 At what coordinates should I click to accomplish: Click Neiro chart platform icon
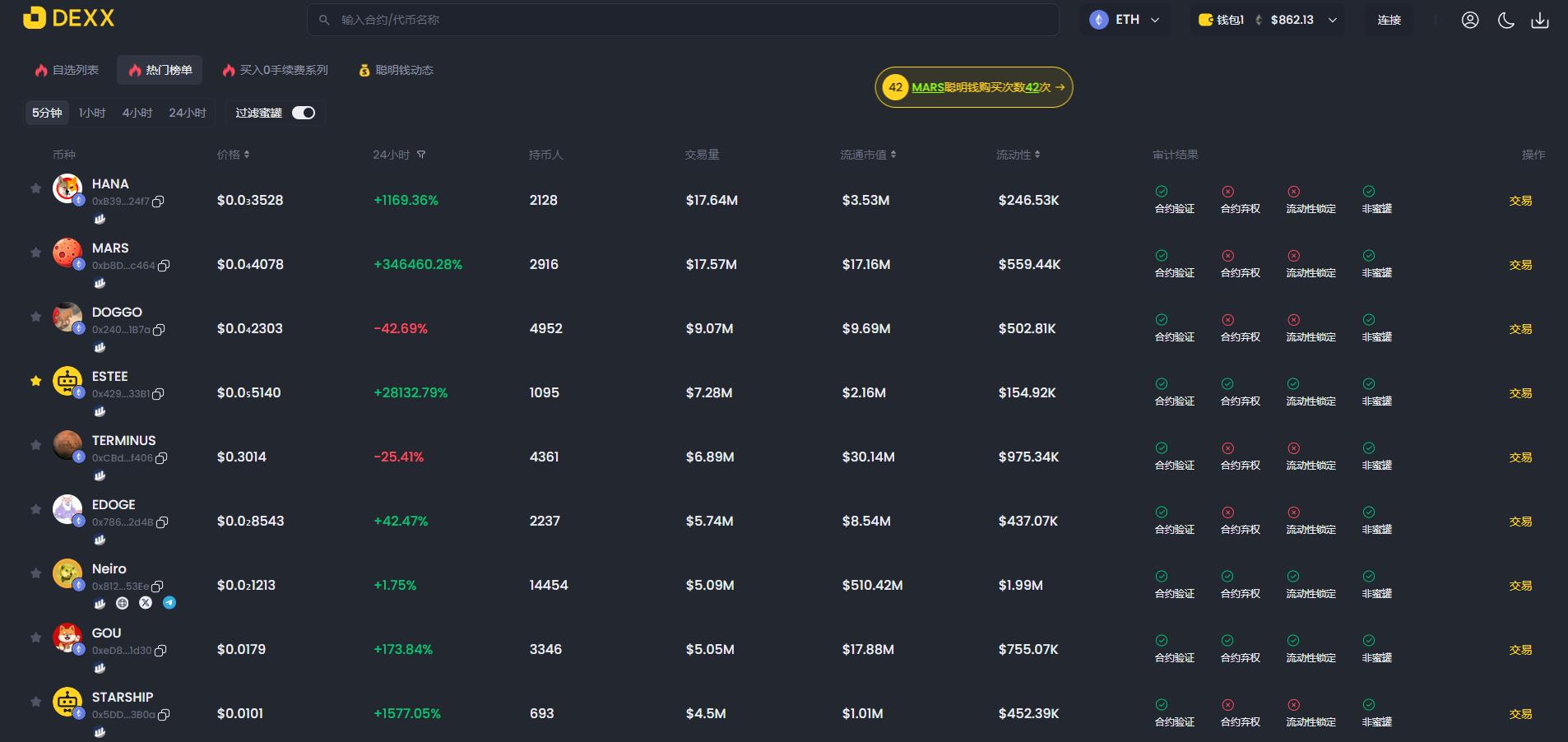(x=100, y=603)
